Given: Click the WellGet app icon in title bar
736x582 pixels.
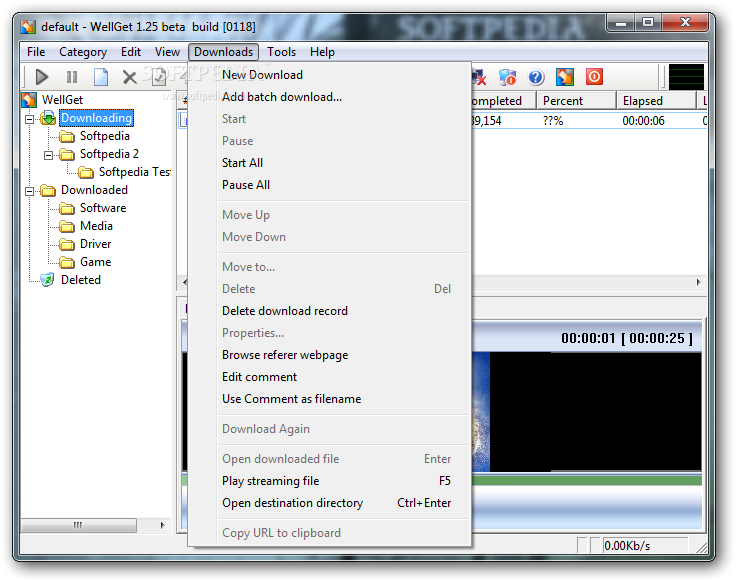Looking at the screenshot, I should pos(28,27).
